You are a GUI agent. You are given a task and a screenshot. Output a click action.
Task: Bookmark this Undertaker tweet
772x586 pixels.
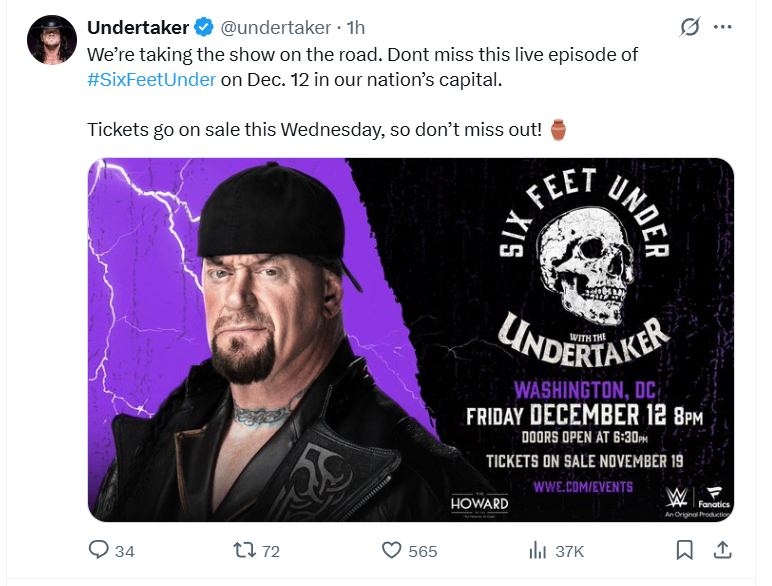click(684, 550)
